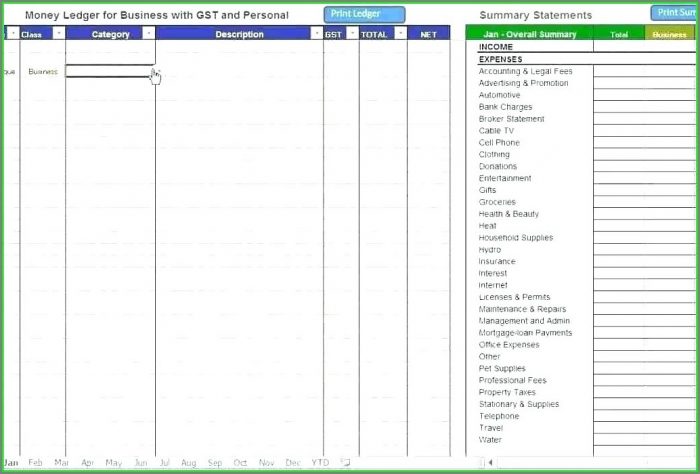Switch to the Feb sheet tab
700x474 pixels.
point(35,463)
